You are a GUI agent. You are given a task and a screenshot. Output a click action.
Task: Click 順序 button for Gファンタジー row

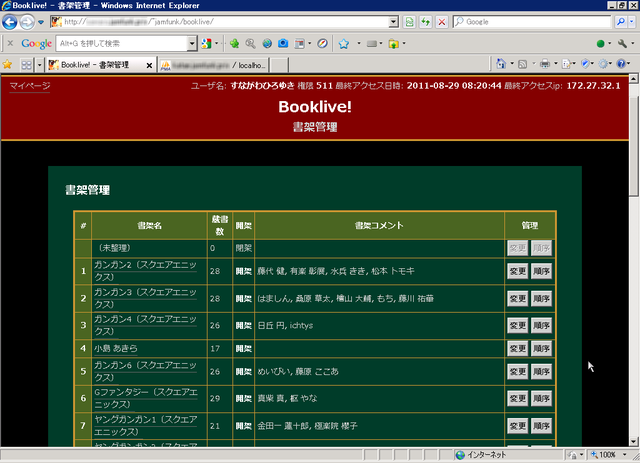click(541, 398)
